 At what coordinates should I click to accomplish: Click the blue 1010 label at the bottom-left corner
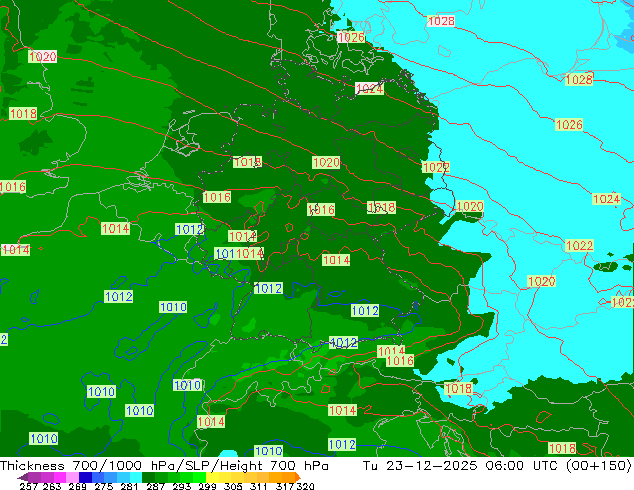pyautogui.click(x=43, y=438)
